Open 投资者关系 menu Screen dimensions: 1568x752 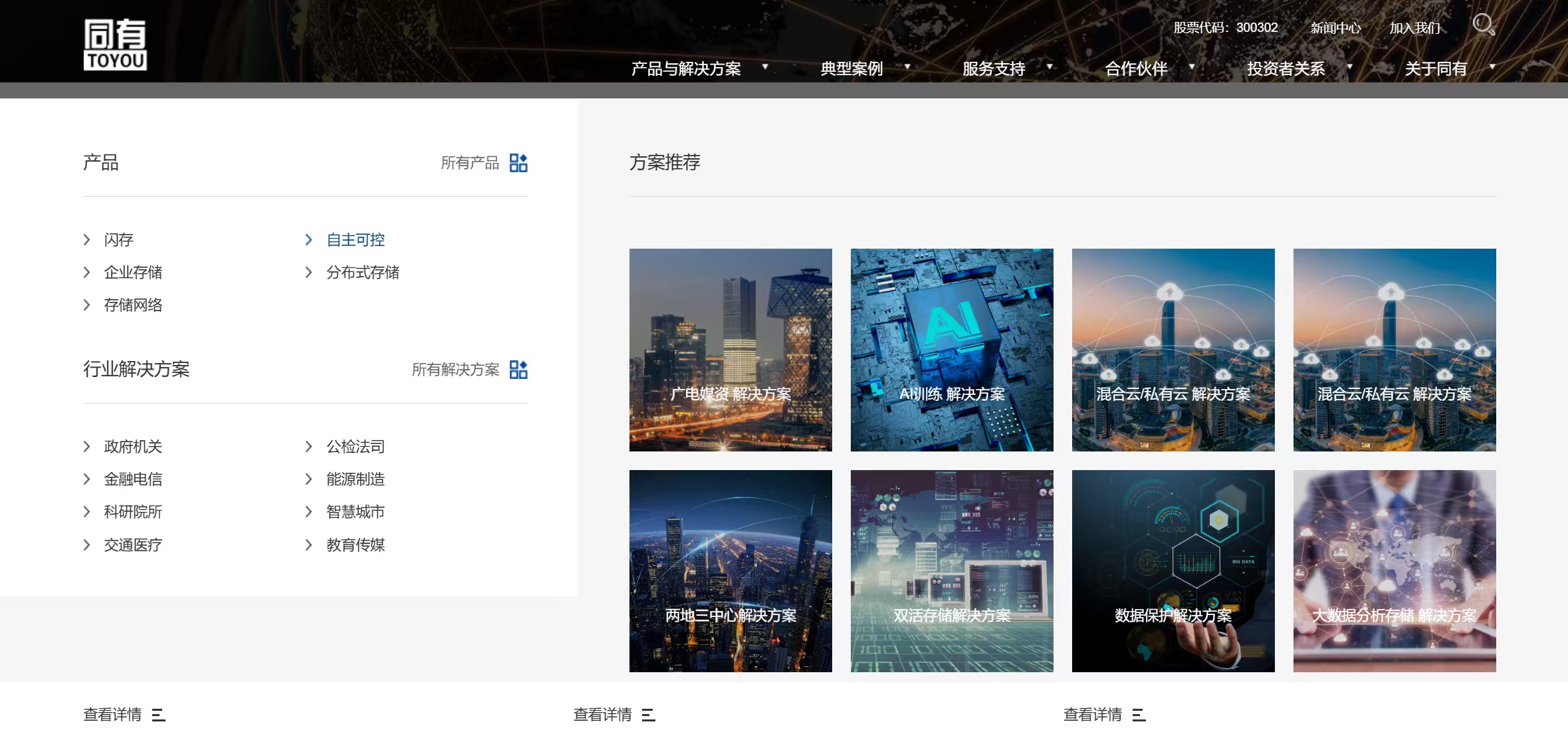(x=1286, y=68)
